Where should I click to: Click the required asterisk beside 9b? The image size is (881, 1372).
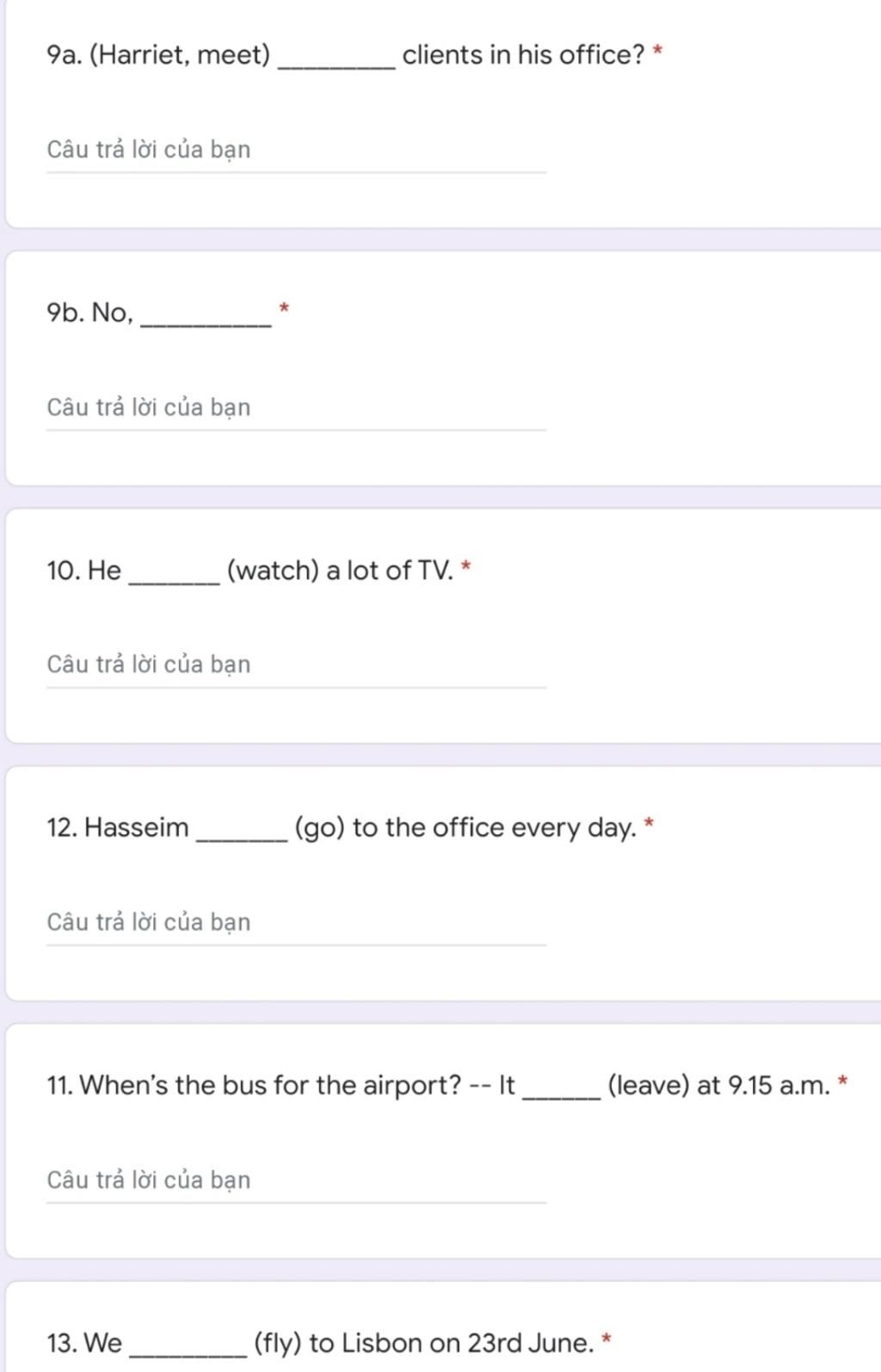pyautogui.click(x=284, y=308)
